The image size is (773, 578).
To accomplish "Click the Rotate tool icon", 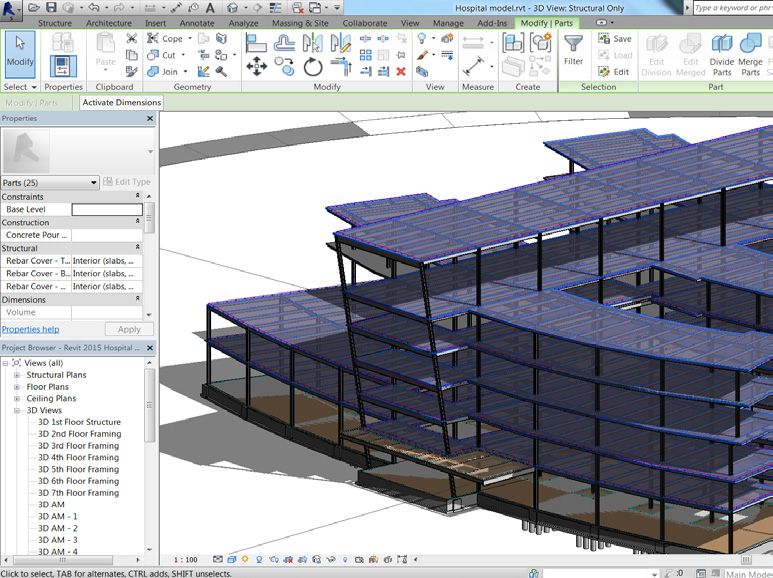I will (313, 66).
